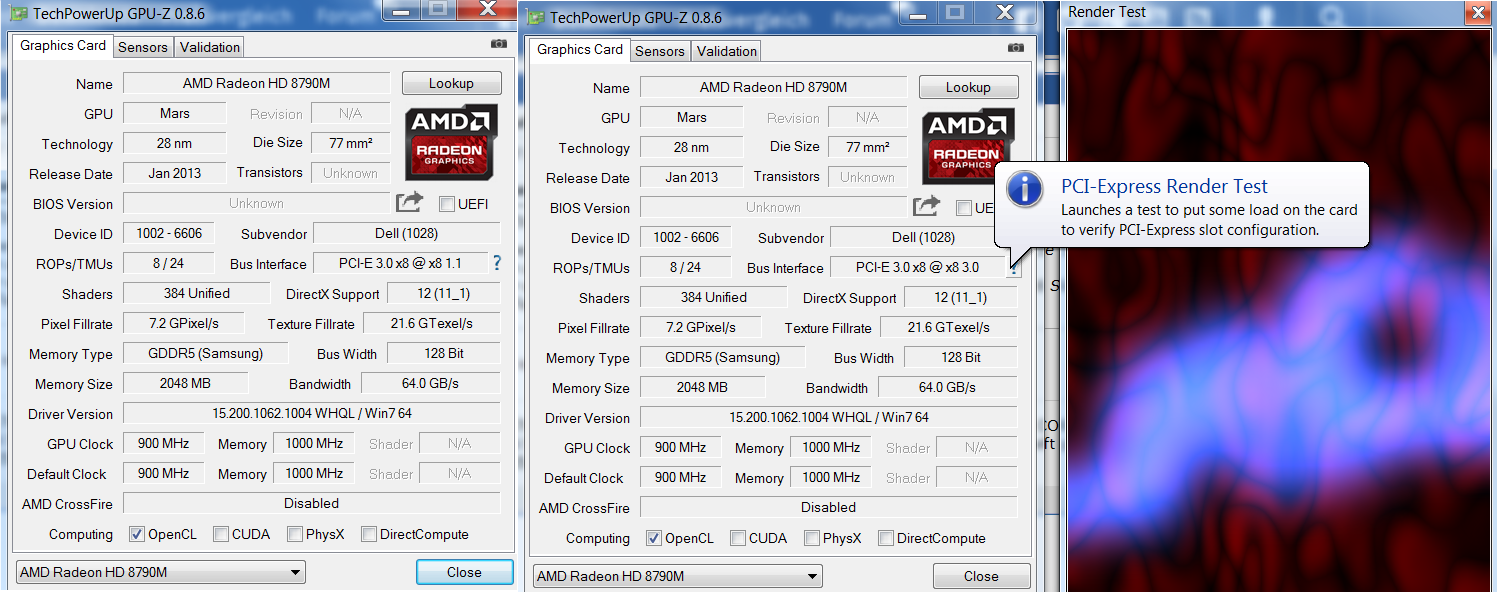Click the Close button in left GPU-Z window

pos(464,572)
